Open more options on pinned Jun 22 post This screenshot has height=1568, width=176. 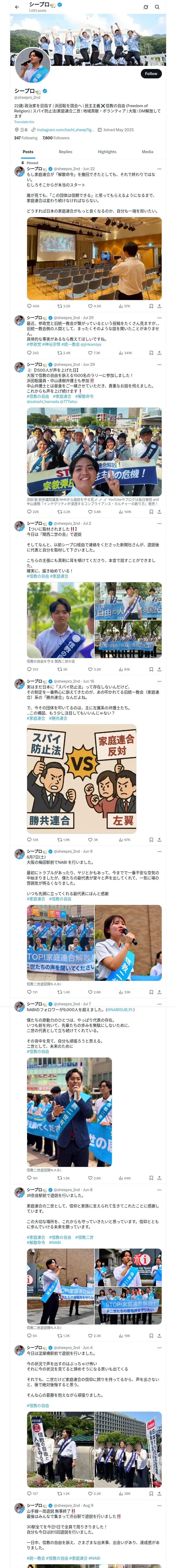click(159, 169)
